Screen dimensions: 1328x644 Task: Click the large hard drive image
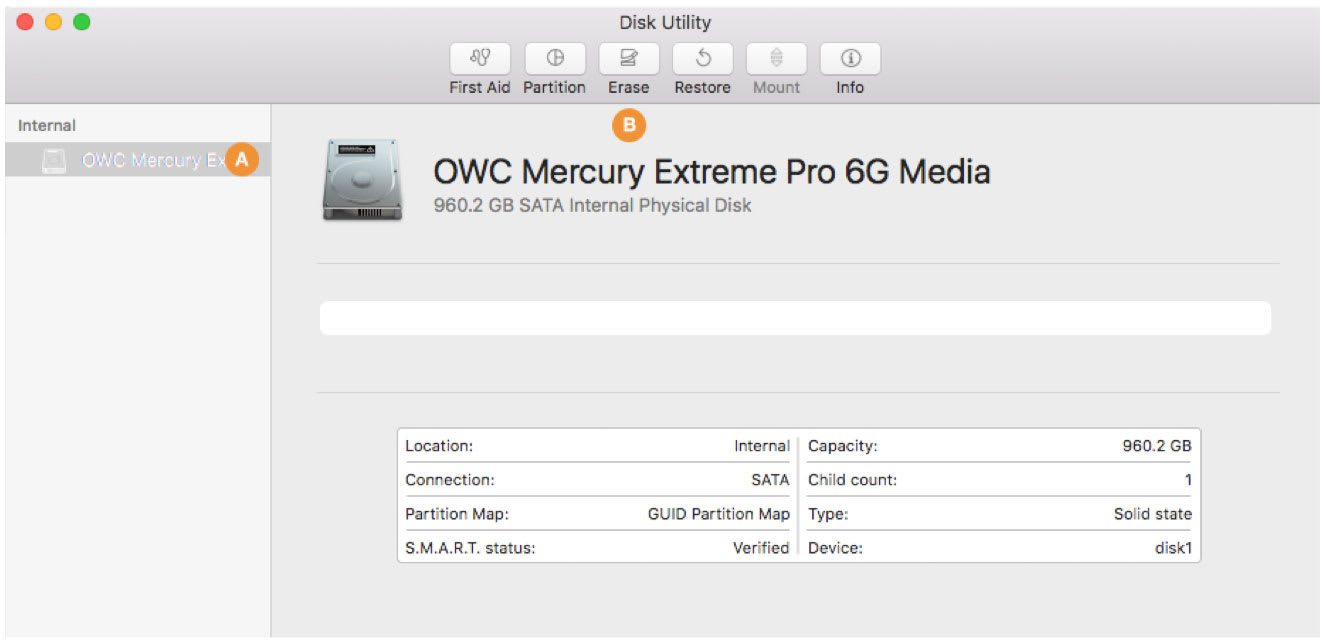point(363,180)
